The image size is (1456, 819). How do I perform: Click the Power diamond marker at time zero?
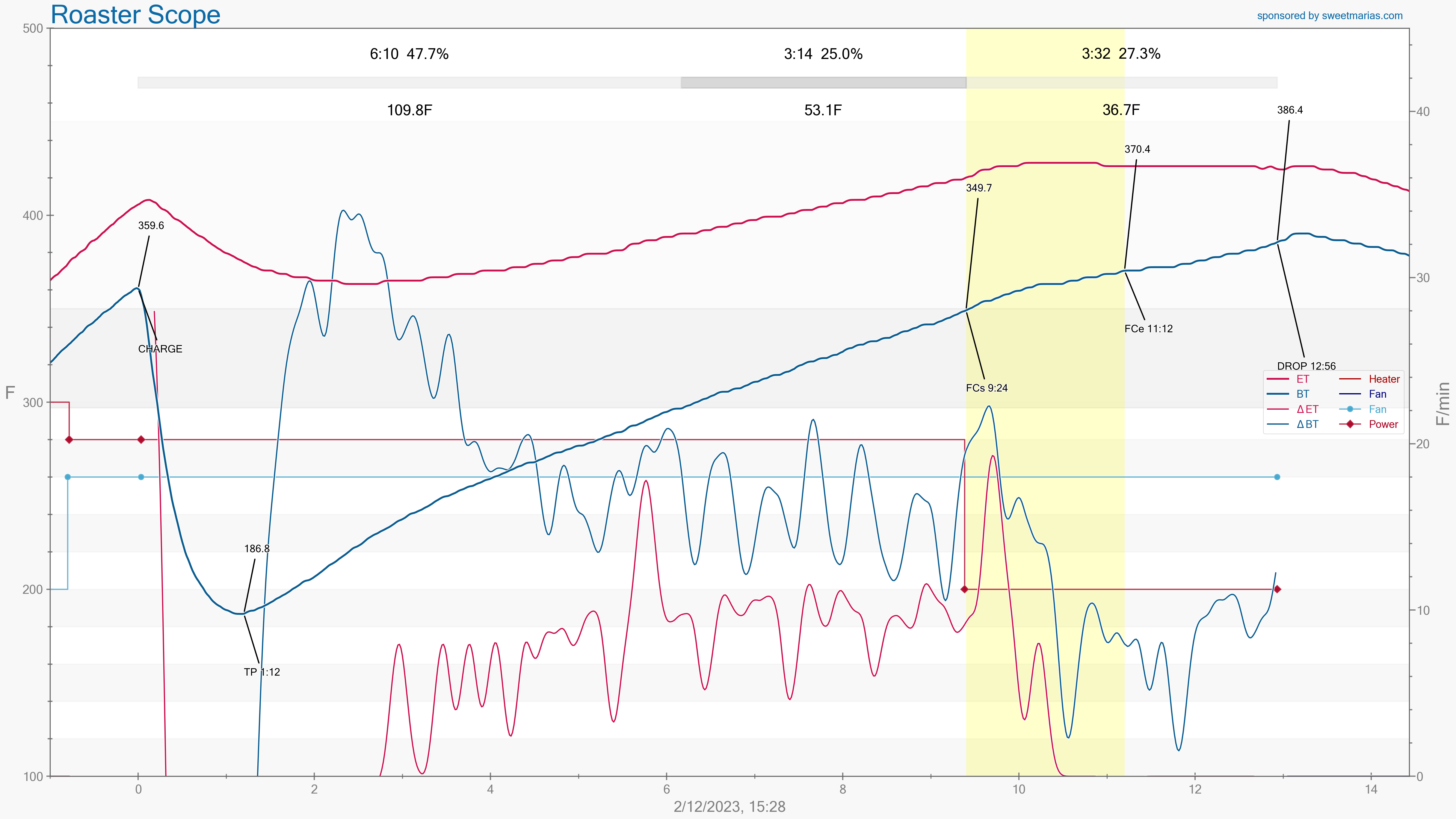pyautogui.click(x=141, y=439)
